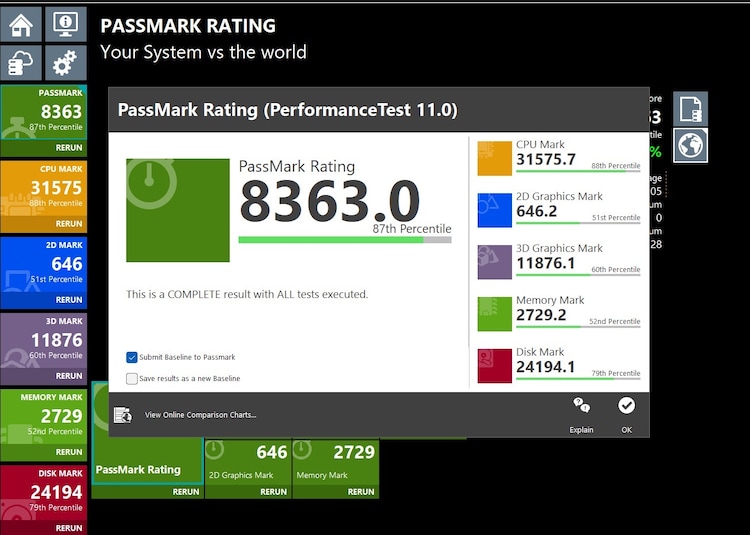This screenshot has width=750, height=535.
Task: Click the red Disk Mark icon in dialog
Action: [x=494, y=365]
